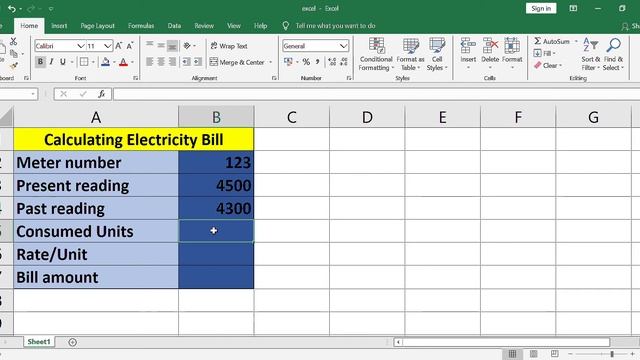Set Bottom Align in alignment group
640x360 pixels.
click(x=173, y=46)
